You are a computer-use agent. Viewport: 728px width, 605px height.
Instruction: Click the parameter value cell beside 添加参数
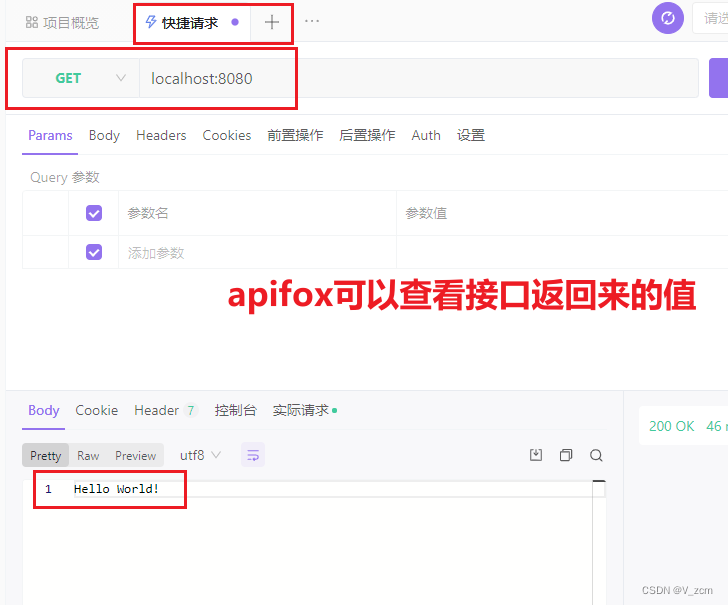pos(562,253)
